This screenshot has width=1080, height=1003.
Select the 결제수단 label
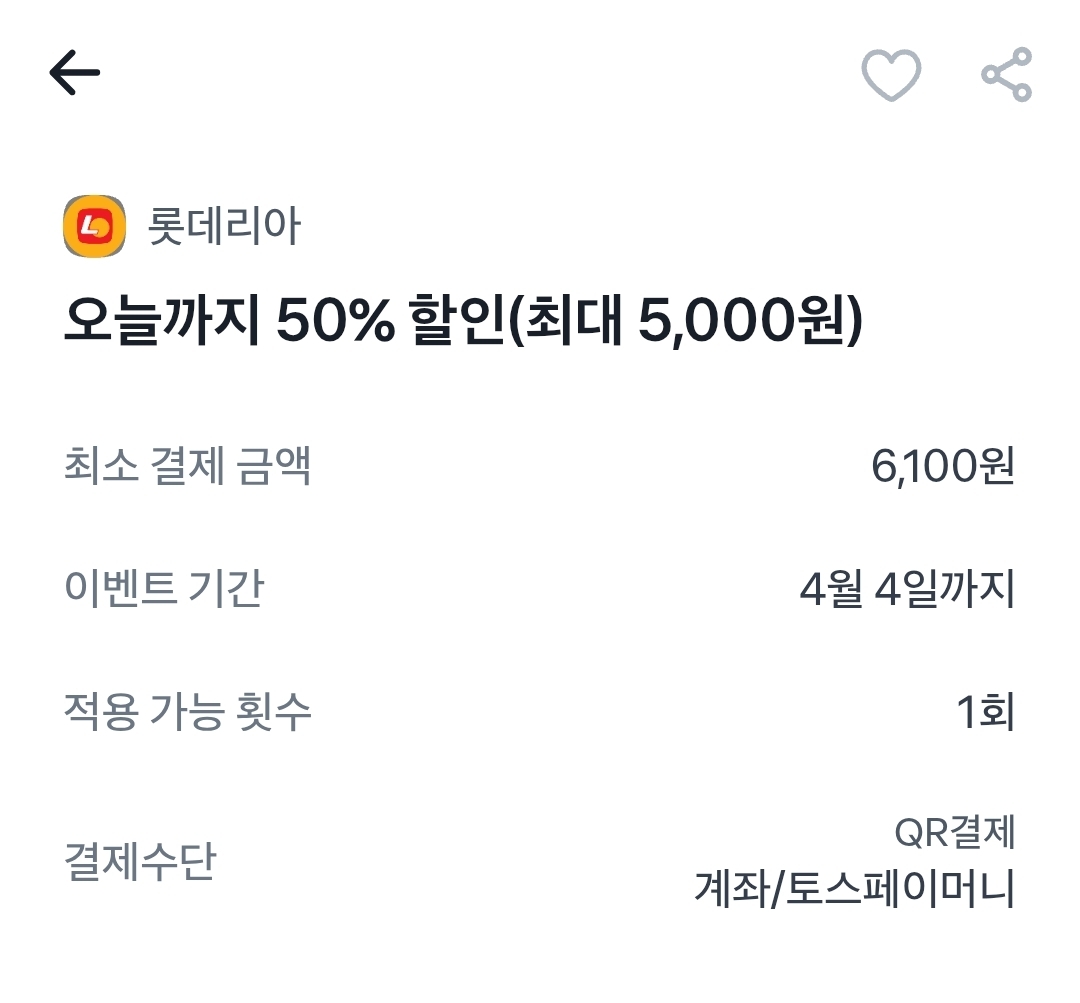coord(139,860)
